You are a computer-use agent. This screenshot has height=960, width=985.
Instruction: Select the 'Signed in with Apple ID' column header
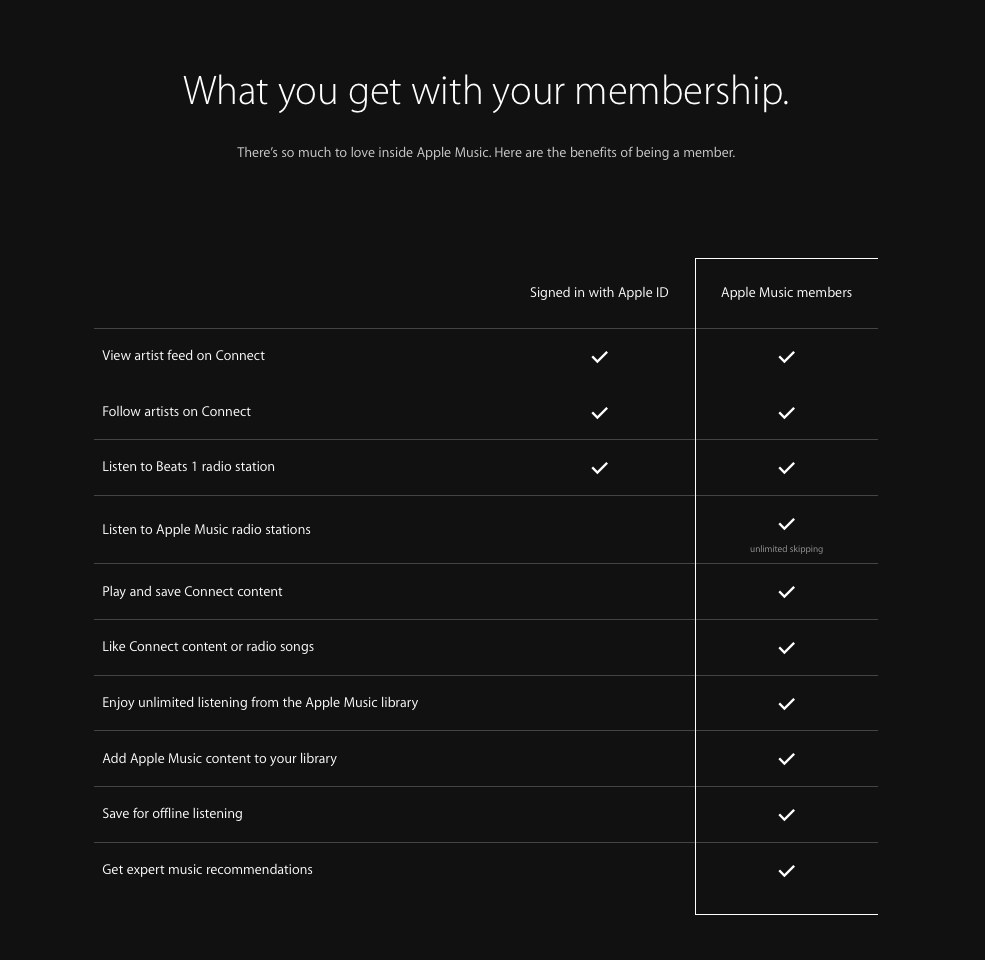coord(599,293)
